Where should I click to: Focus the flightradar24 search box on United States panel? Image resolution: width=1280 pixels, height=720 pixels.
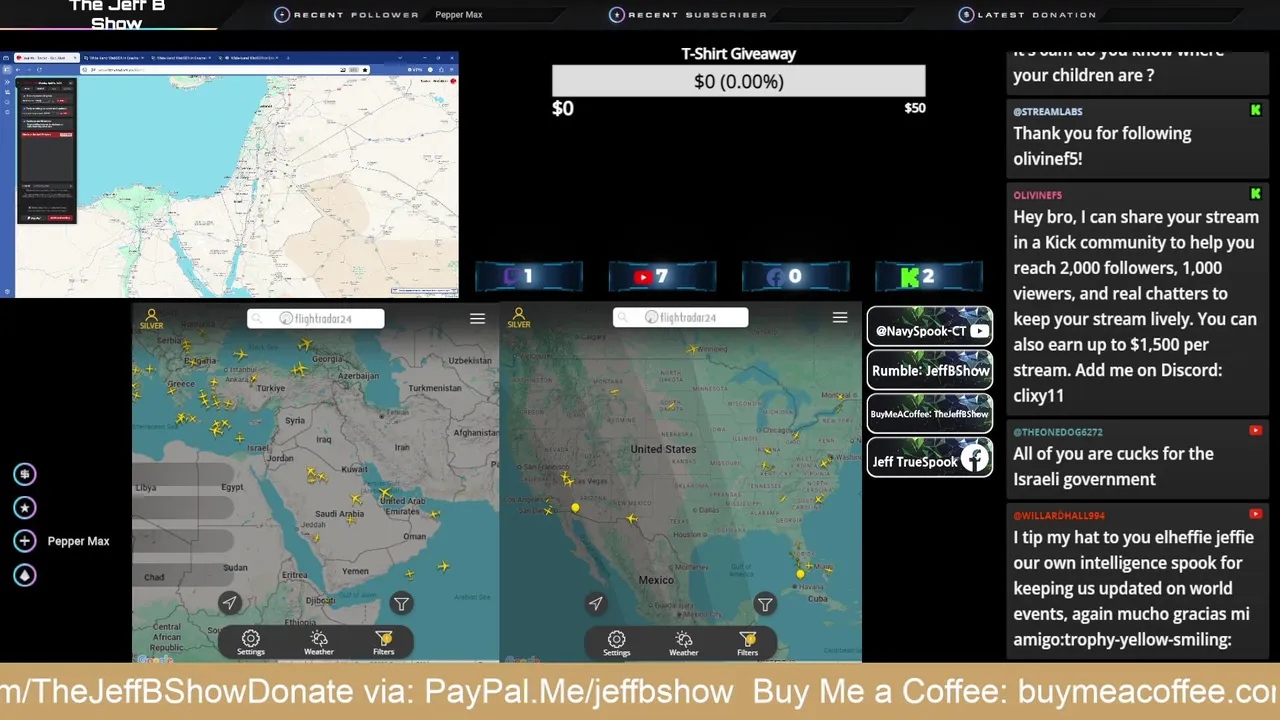[x=681, y=317]
